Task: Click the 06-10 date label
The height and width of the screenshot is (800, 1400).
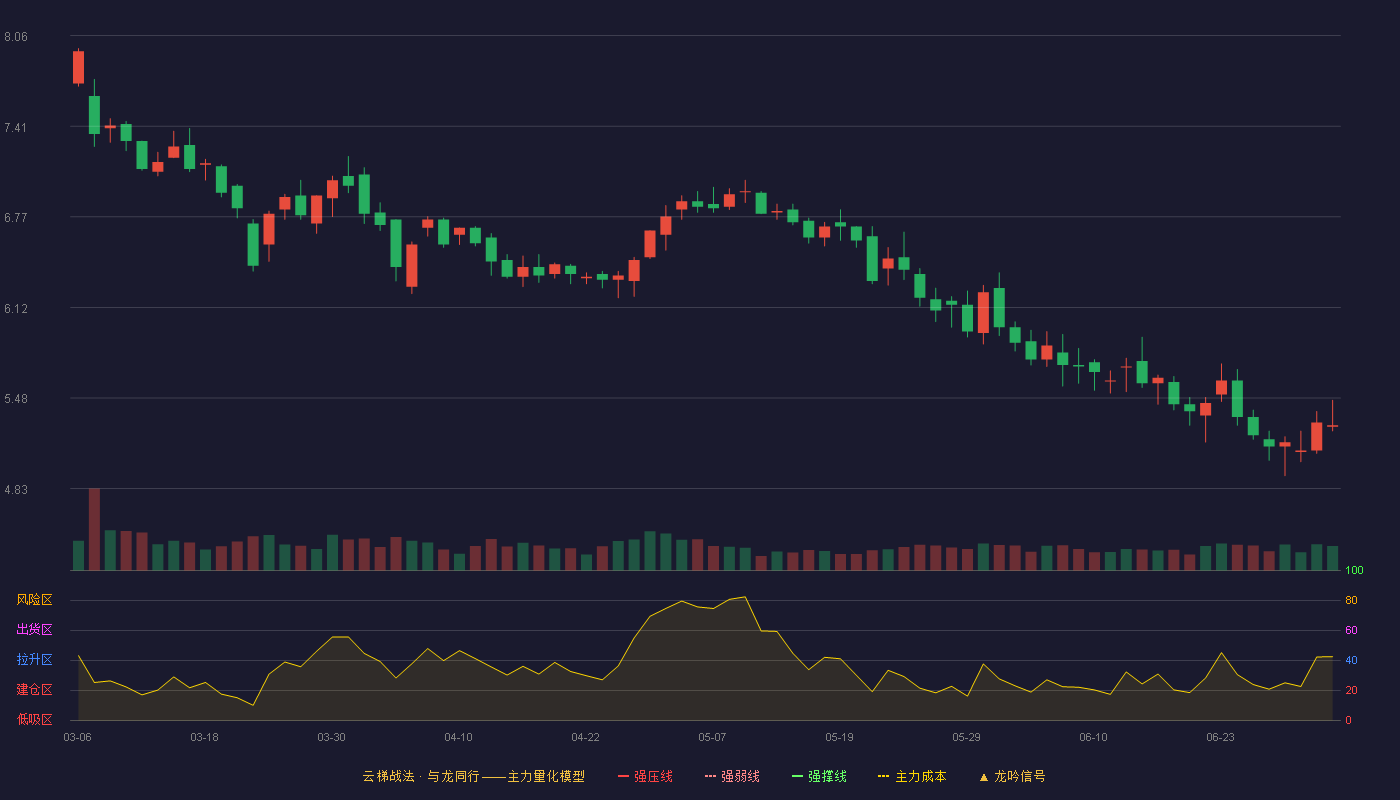Action: click(1093, 737)
